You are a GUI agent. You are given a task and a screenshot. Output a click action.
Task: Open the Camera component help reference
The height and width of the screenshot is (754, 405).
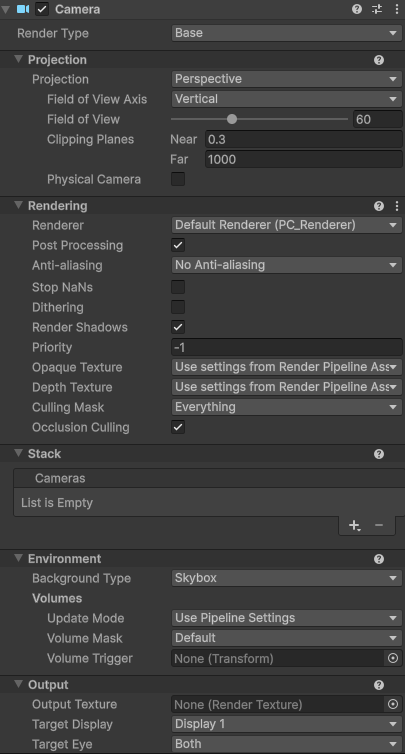coord(356,9)
